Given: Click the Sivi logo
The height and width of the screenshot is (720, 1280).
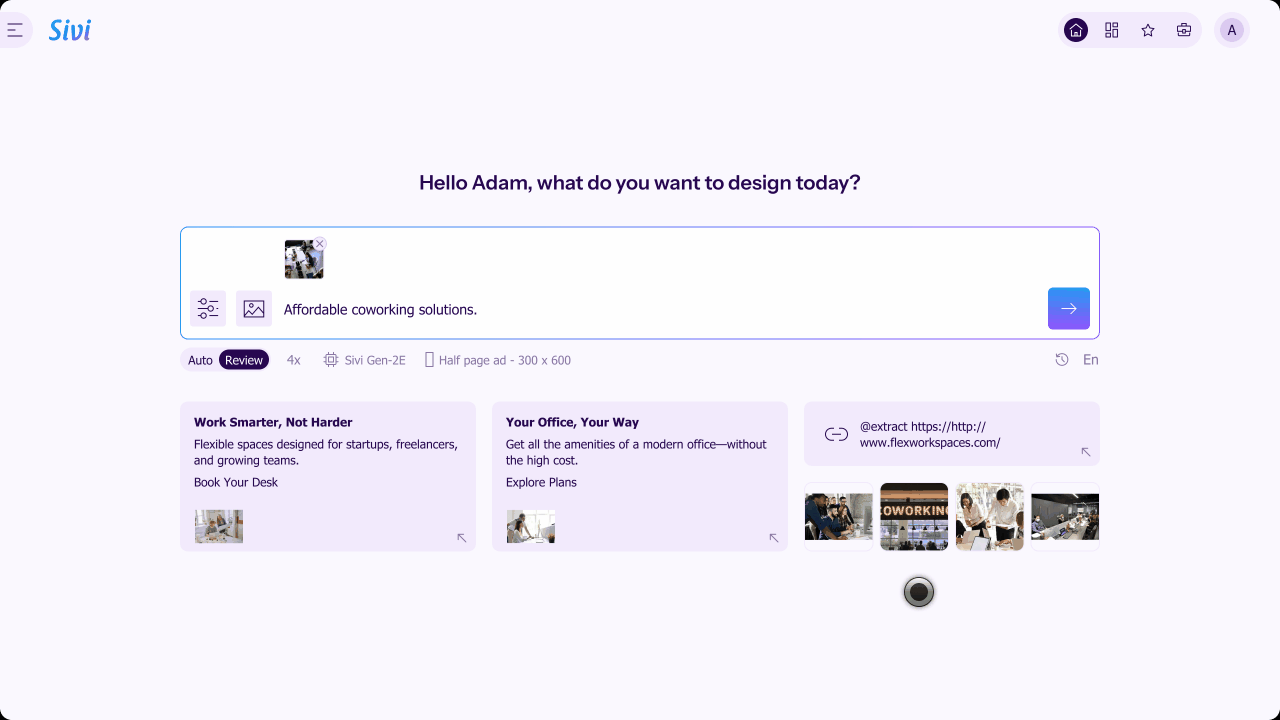Looking at the screenshot, I should (70, 30).
